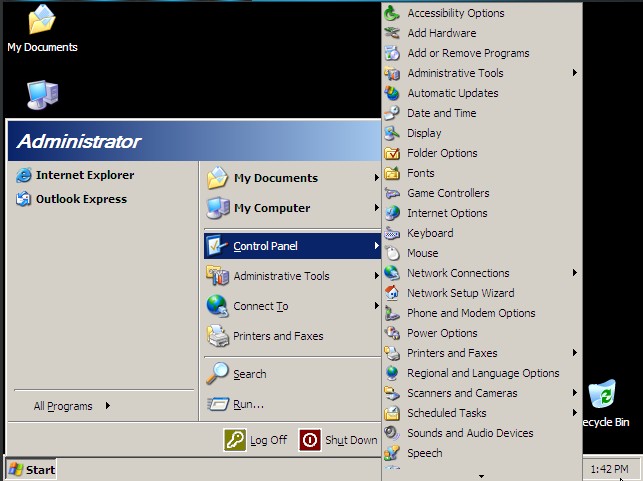Image resolution: width=643 pixels, height=481 pixels.
Task: Click the Administrator user name header
Action: pos(78,141)
